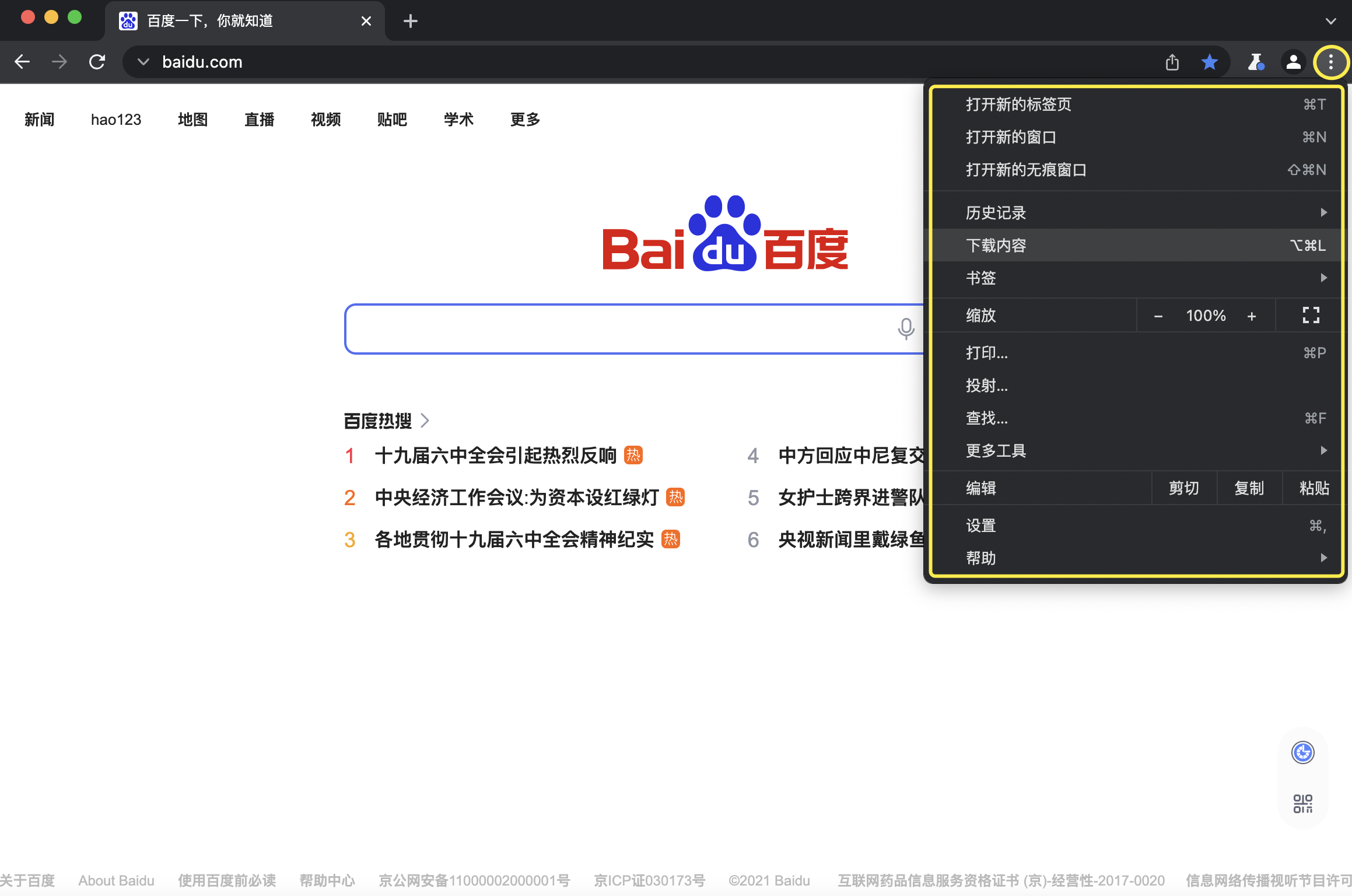The height and width of the screenshot is (896, 1352).
Task: Open a new tab with plus button
Action: point(411,22)
